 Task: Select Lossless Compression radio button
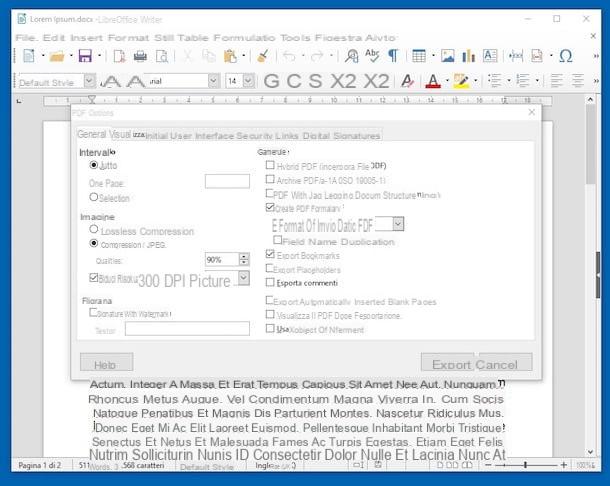[x=93, y=229]
